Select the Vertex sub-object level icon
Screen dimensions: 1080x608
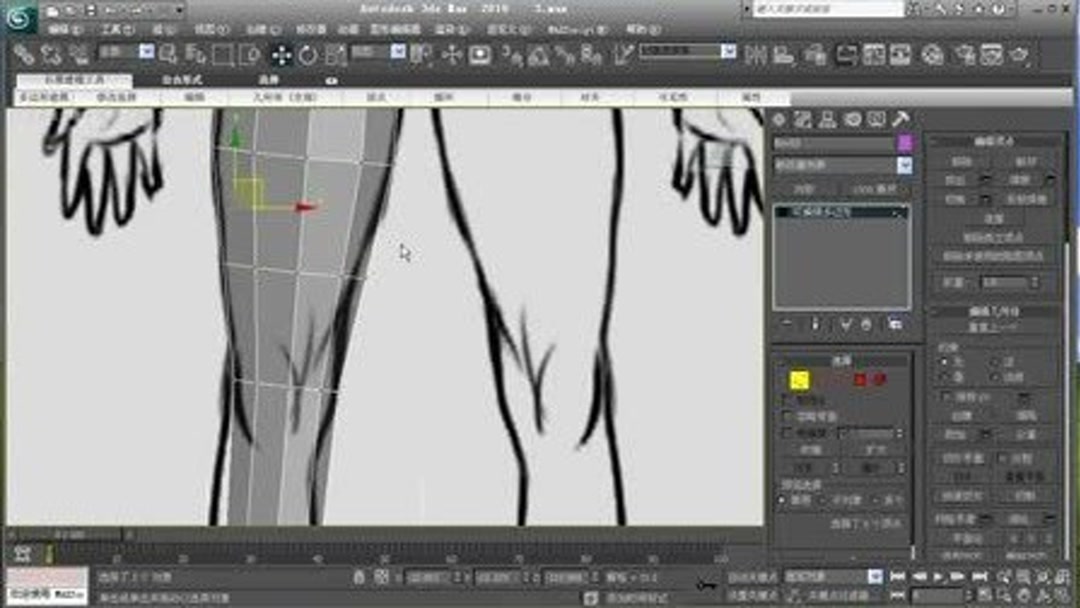[800, 378]
